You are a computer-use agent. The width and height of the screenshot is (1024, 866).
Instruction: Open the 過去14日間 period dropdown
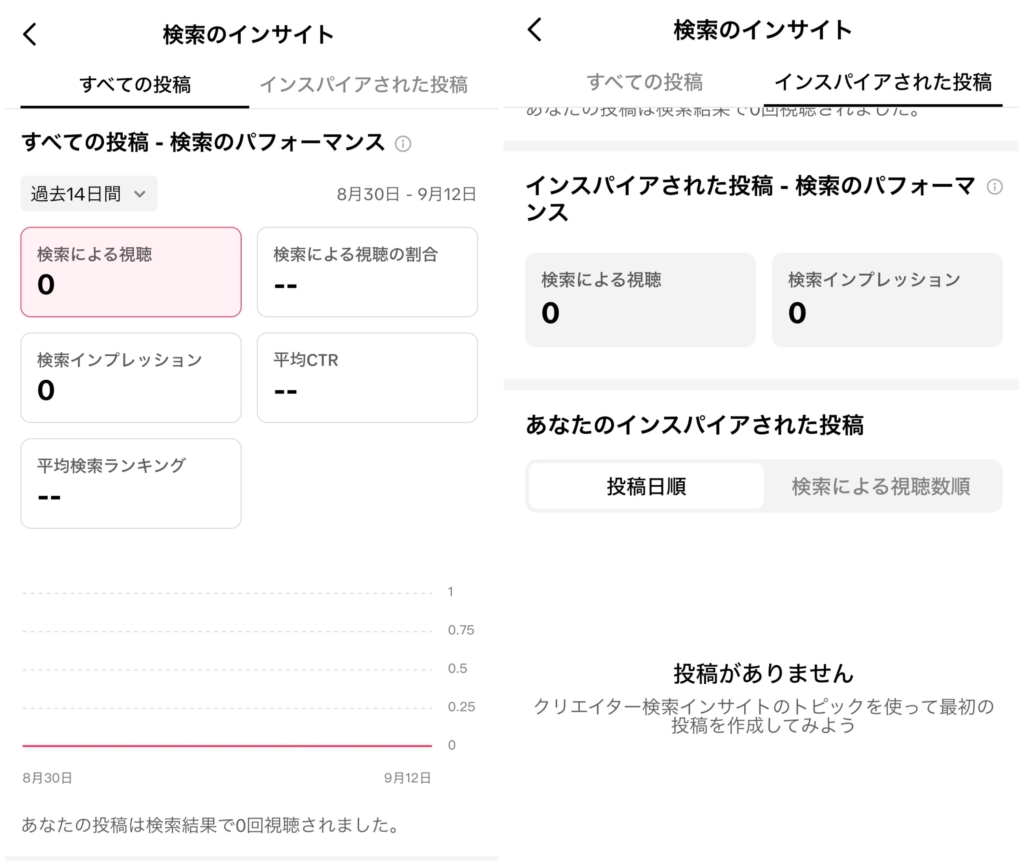tap(89, 194)
